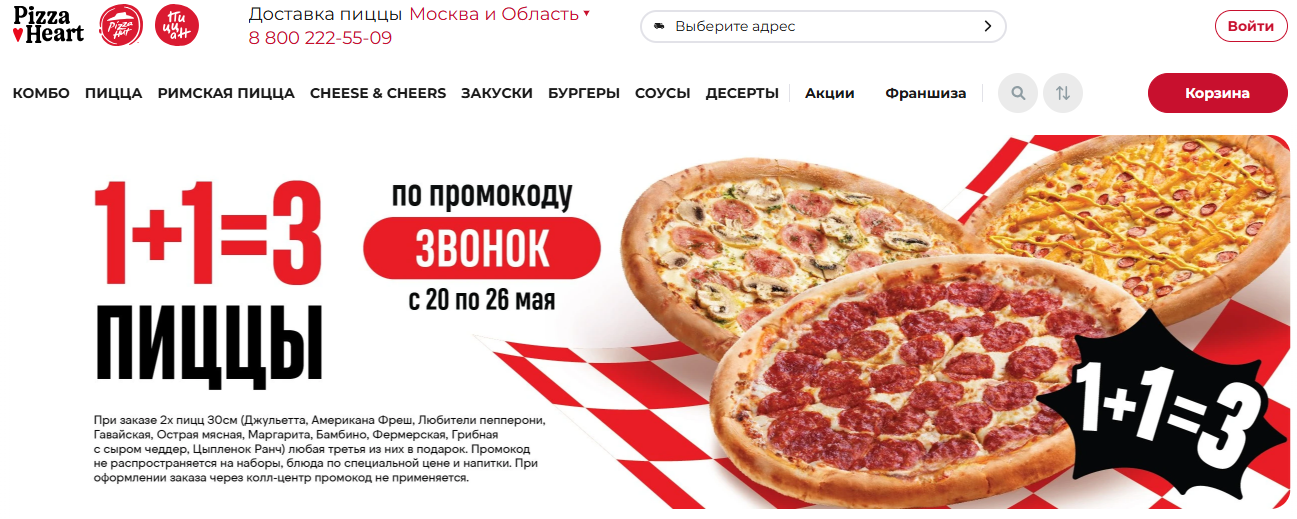Screen dimensions: 1297x519
Task: Click the delivery truck icon in address field
Action: click(658, 26)
